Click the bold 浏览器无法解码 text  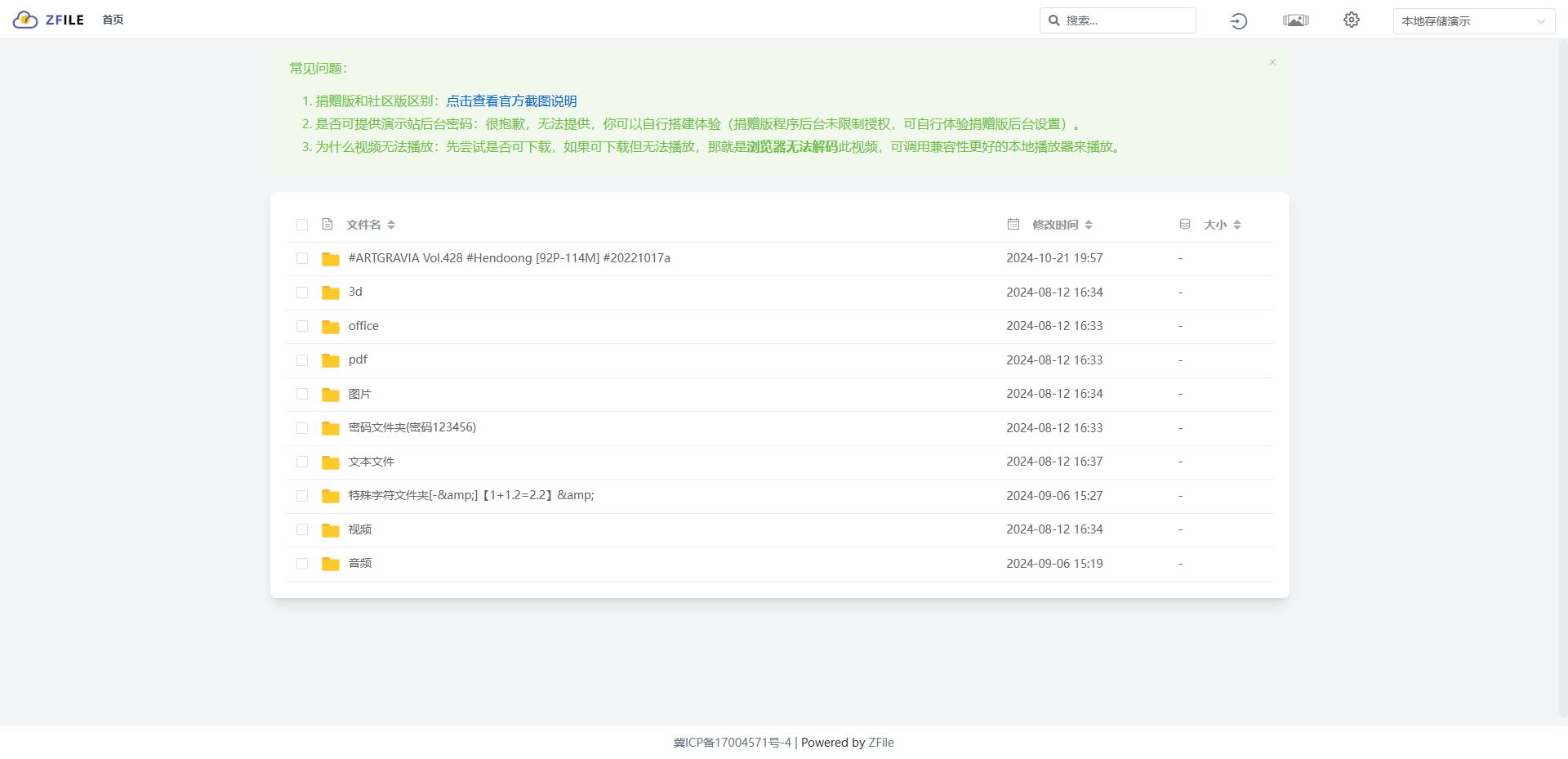792,147
